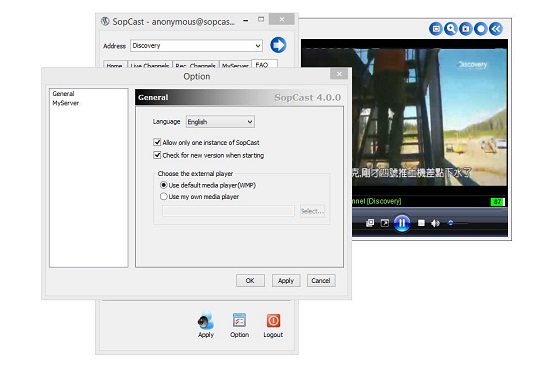
Task: Select Use default media player (WMP)
Action: [x=163, y=185]
